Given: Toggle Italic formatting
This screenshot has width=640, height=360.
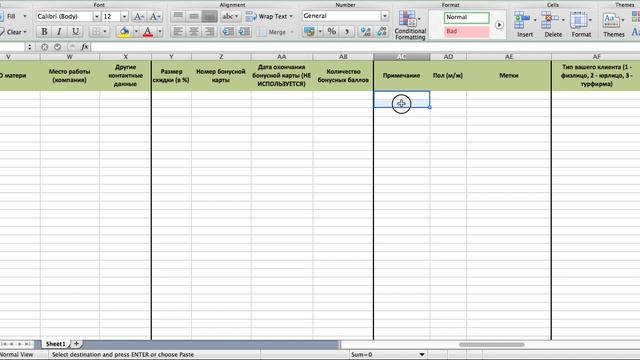Looking at the screenshot, I should [59, 31].
